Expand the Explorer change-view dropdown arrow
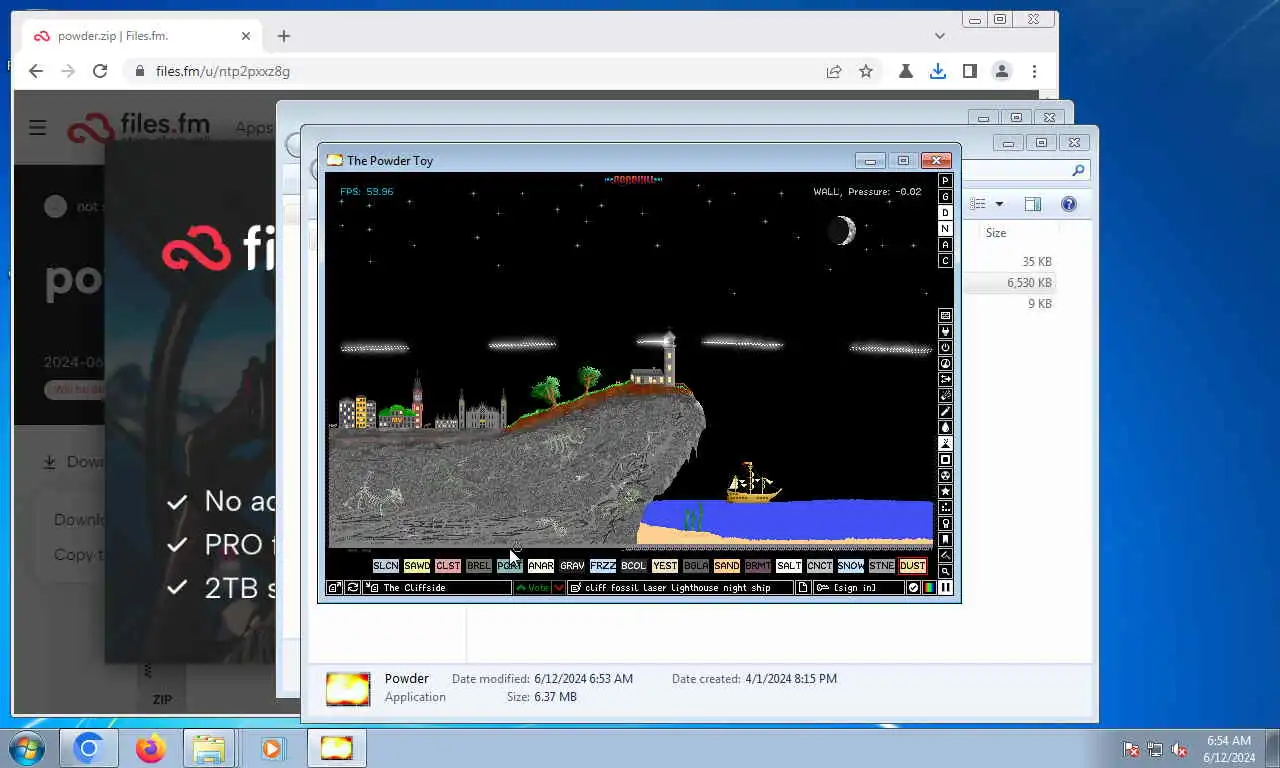Image resolution: width=1280 pixels, height=768 pixels. pyautogui.click(x=999, y=204)
